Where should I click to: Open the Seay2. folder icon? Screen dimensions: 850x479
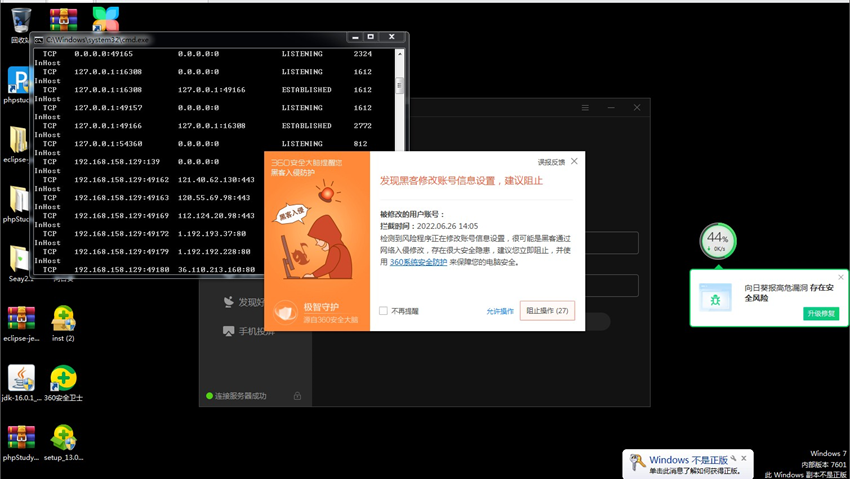19,259
